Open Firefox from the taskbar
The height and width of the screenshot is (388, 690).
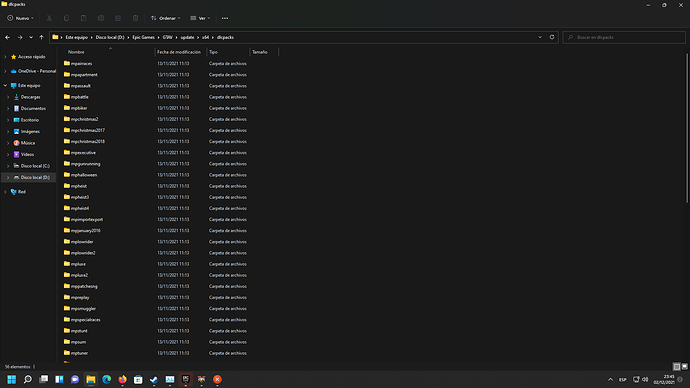tap(122, 379)
